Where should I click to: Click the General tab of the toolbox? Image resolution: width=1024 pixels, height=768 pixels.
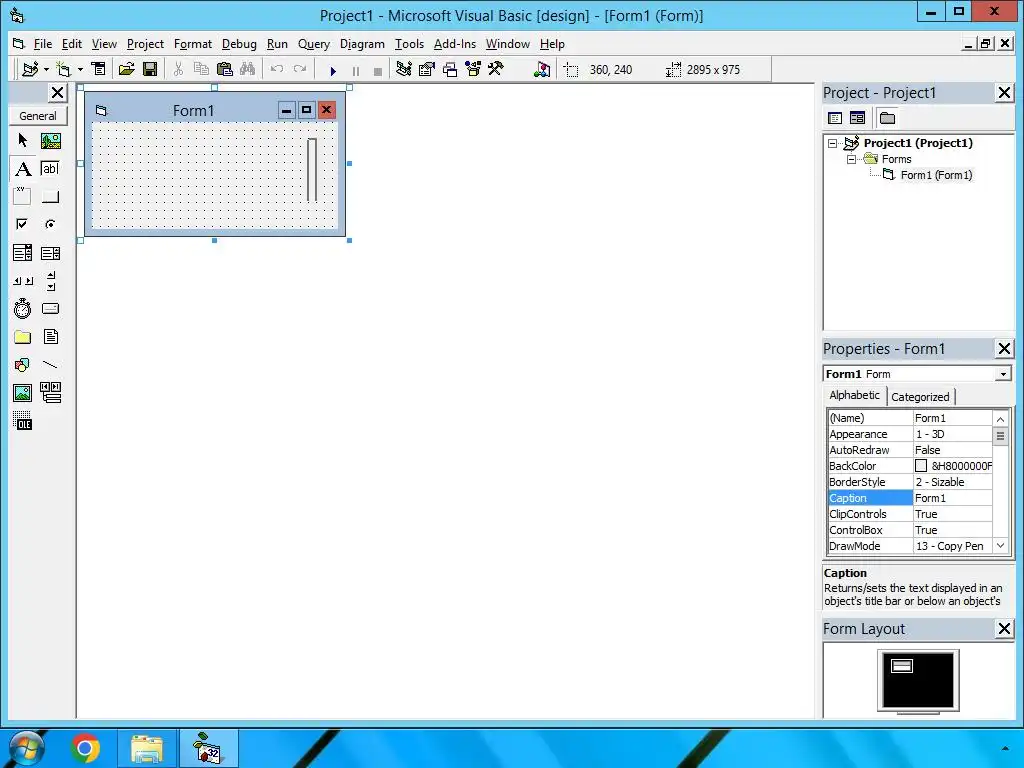(x=38, y=116)
